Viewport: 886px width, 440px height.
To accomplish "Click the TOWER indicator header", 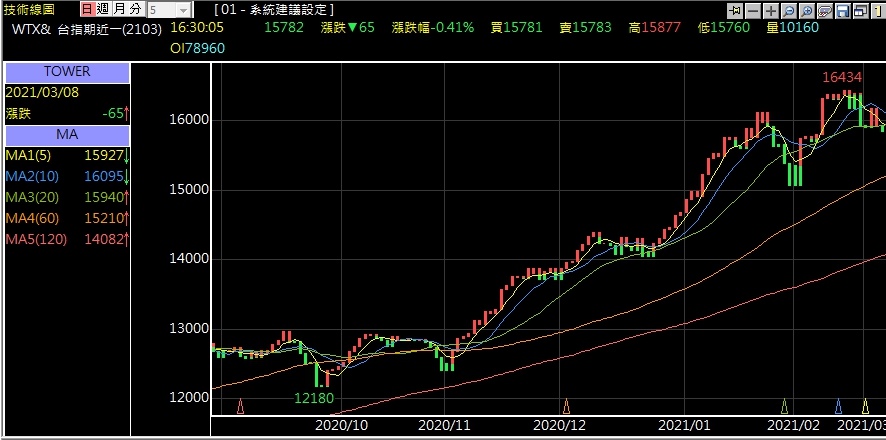I will click(x=67, y=72).
